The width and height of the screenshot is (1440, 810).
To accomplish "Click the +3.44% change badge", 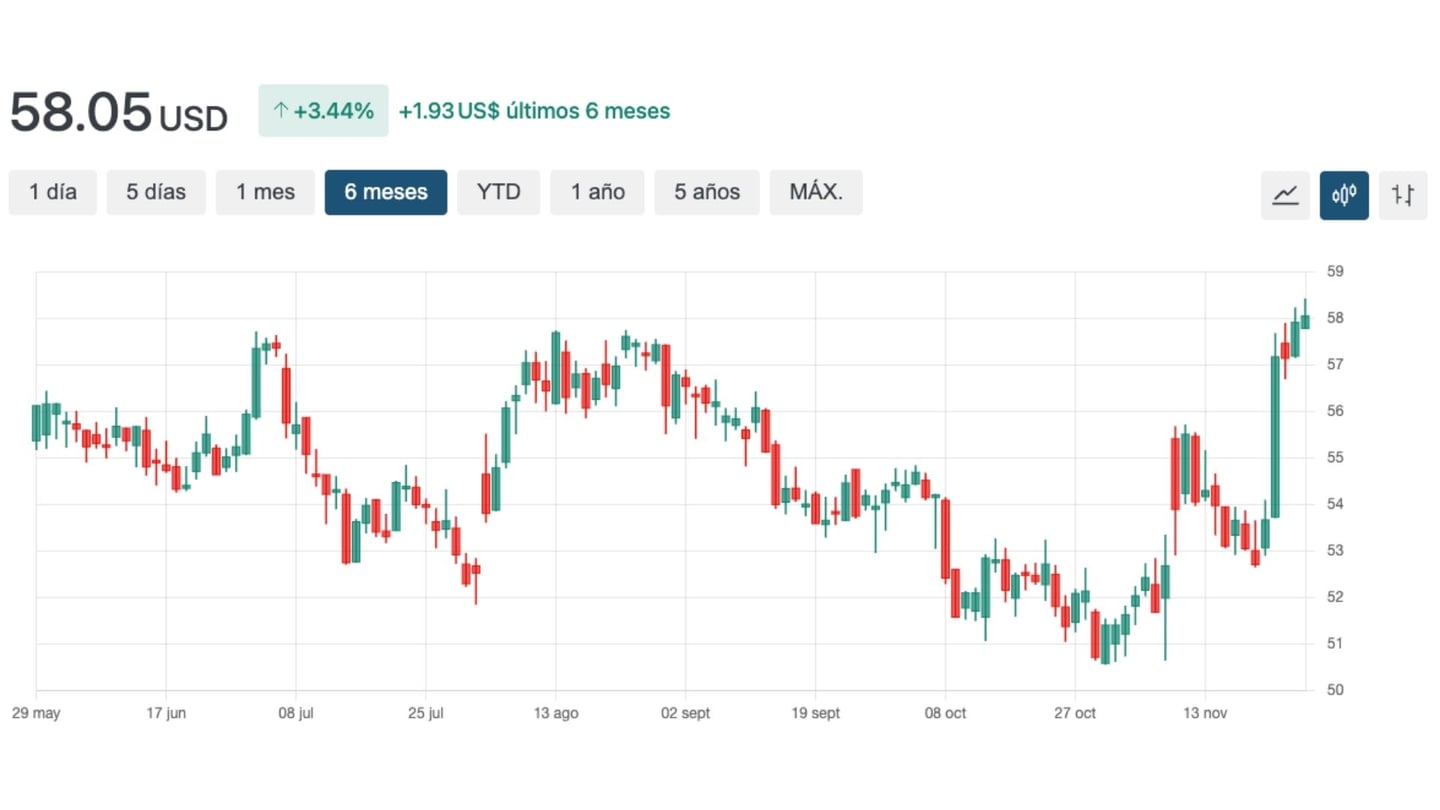I will tap(323, 111).
